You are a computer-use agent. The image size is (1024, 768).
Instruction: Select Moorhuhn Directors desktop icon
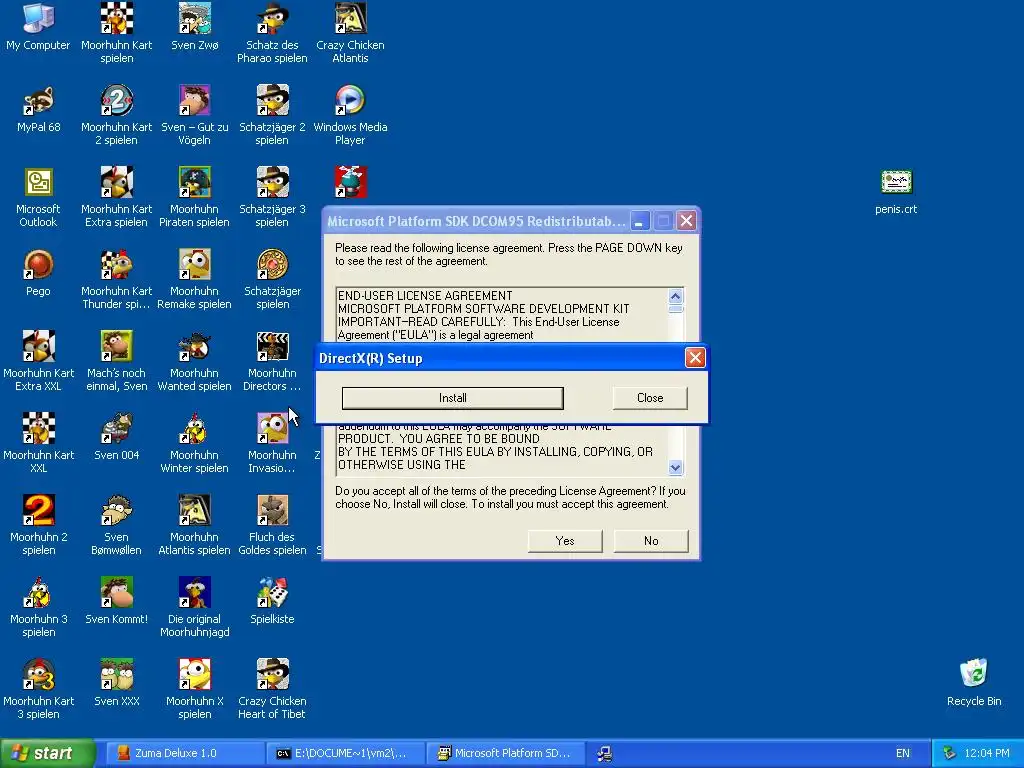pos(272,361)
